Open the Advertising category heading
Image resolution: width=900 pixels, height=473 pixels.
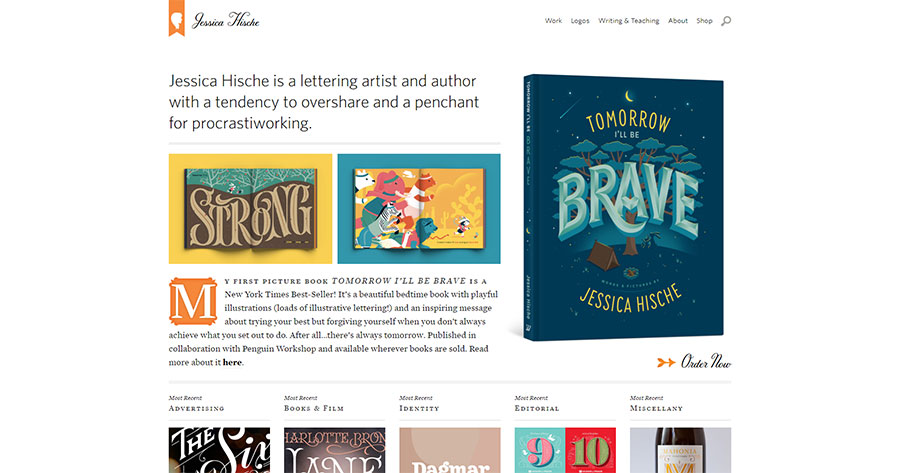(x=196, y=408)
